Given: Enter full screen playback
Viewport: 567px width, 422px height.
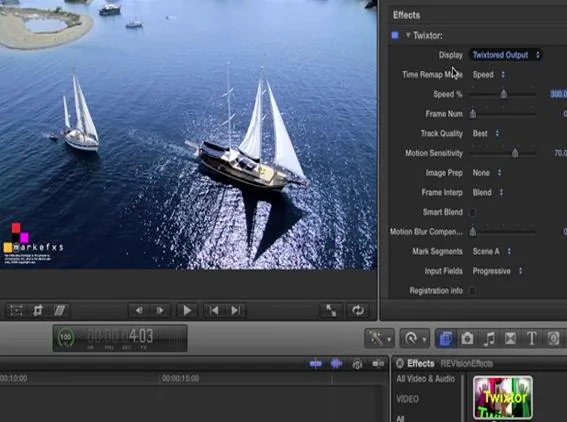Looking at the screenshot, I should click(331, 310).
